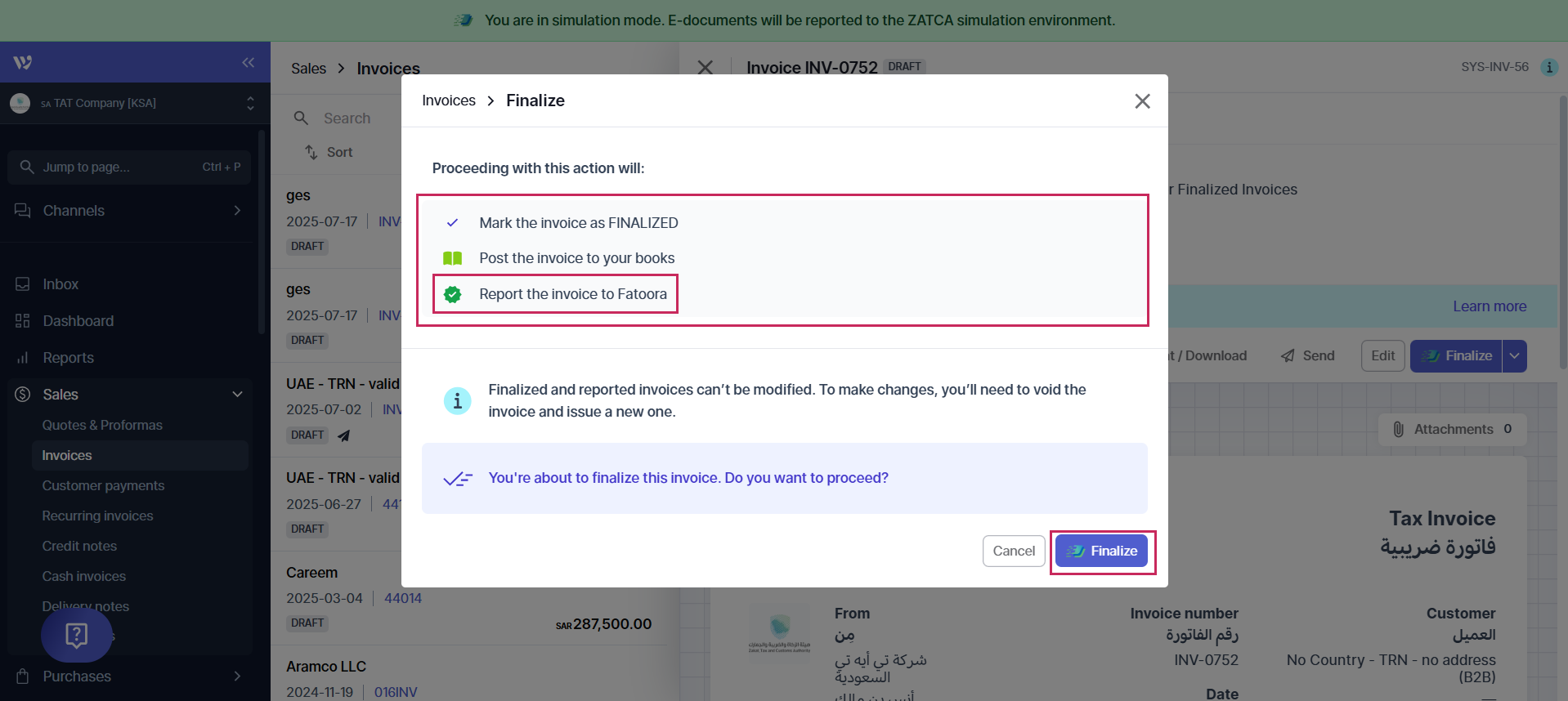The height and width of the screenshot is (701, 1568).
Task: Click the Learn more link
Action: (1489, 306)
